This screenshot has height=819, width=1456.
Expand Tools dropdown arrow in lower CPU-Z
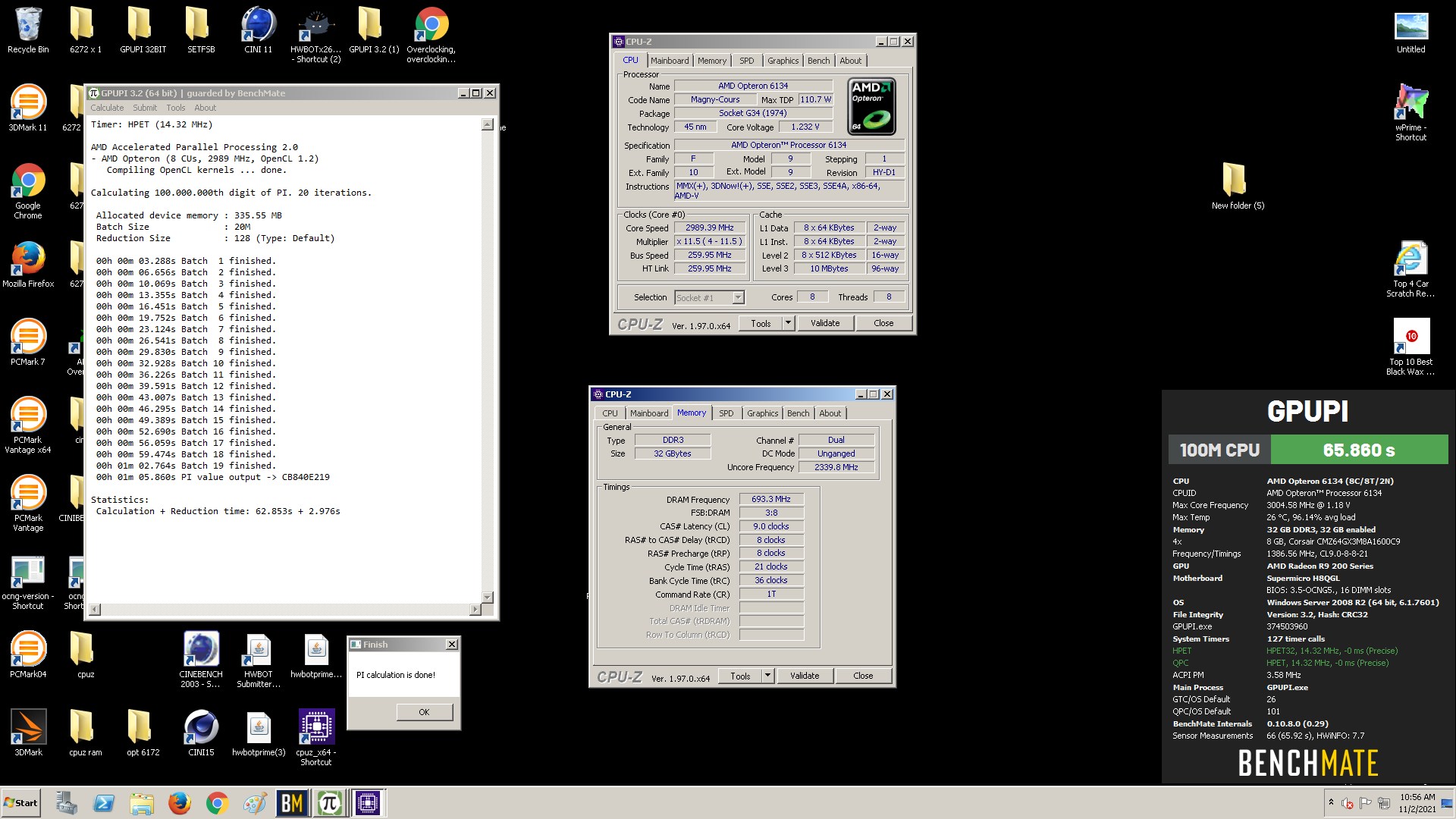coord(767,676)
